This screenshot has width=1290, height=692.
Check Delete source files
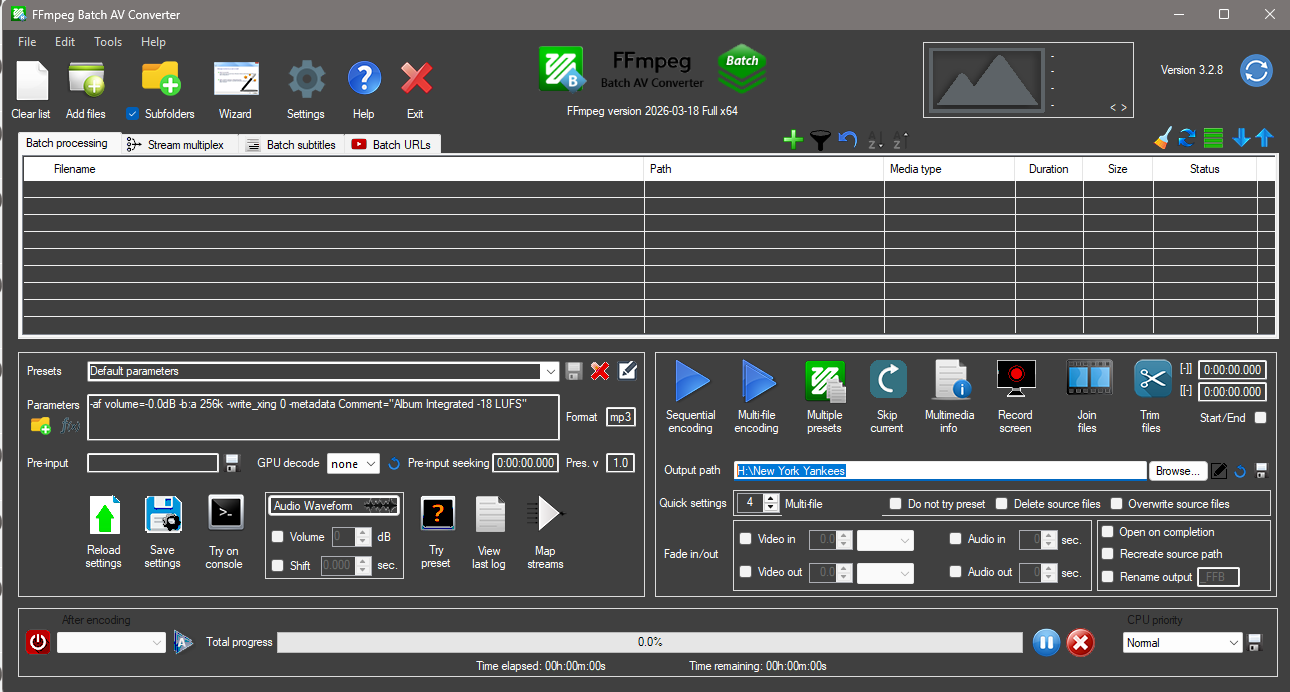1003,504
